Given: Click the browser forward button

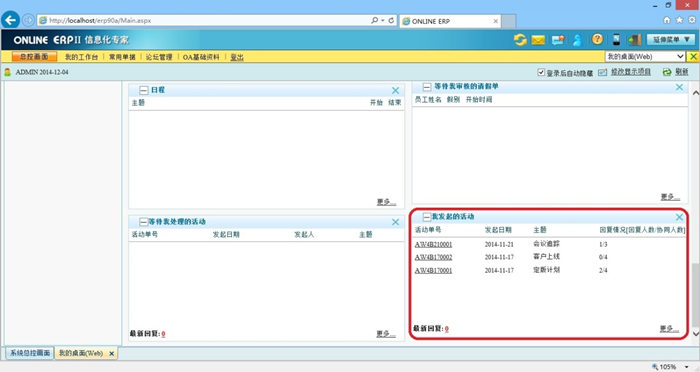Looking at the screenshot, I should pos(28,20).
